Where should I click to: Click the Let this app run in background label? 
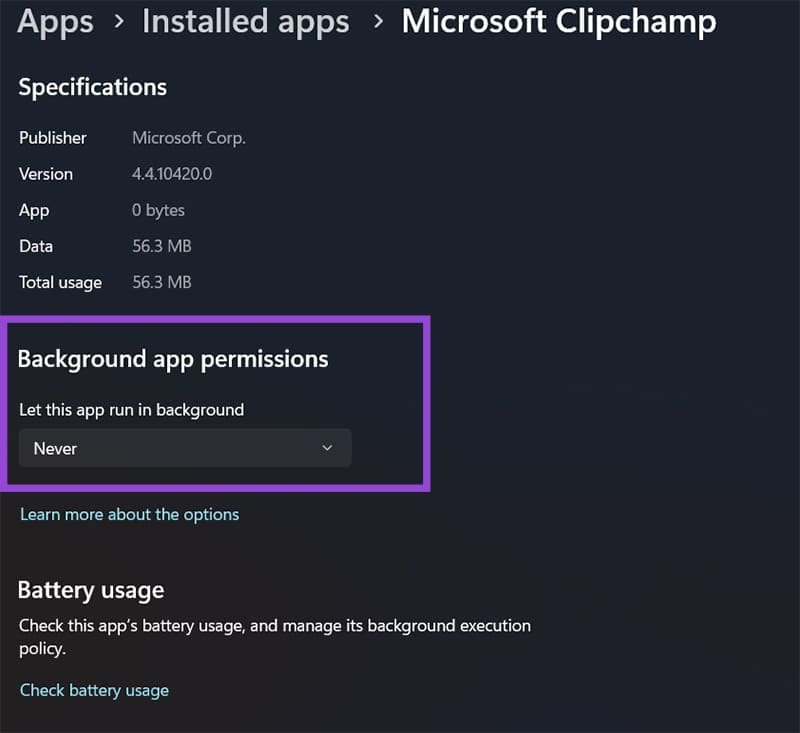click(131, 409)
